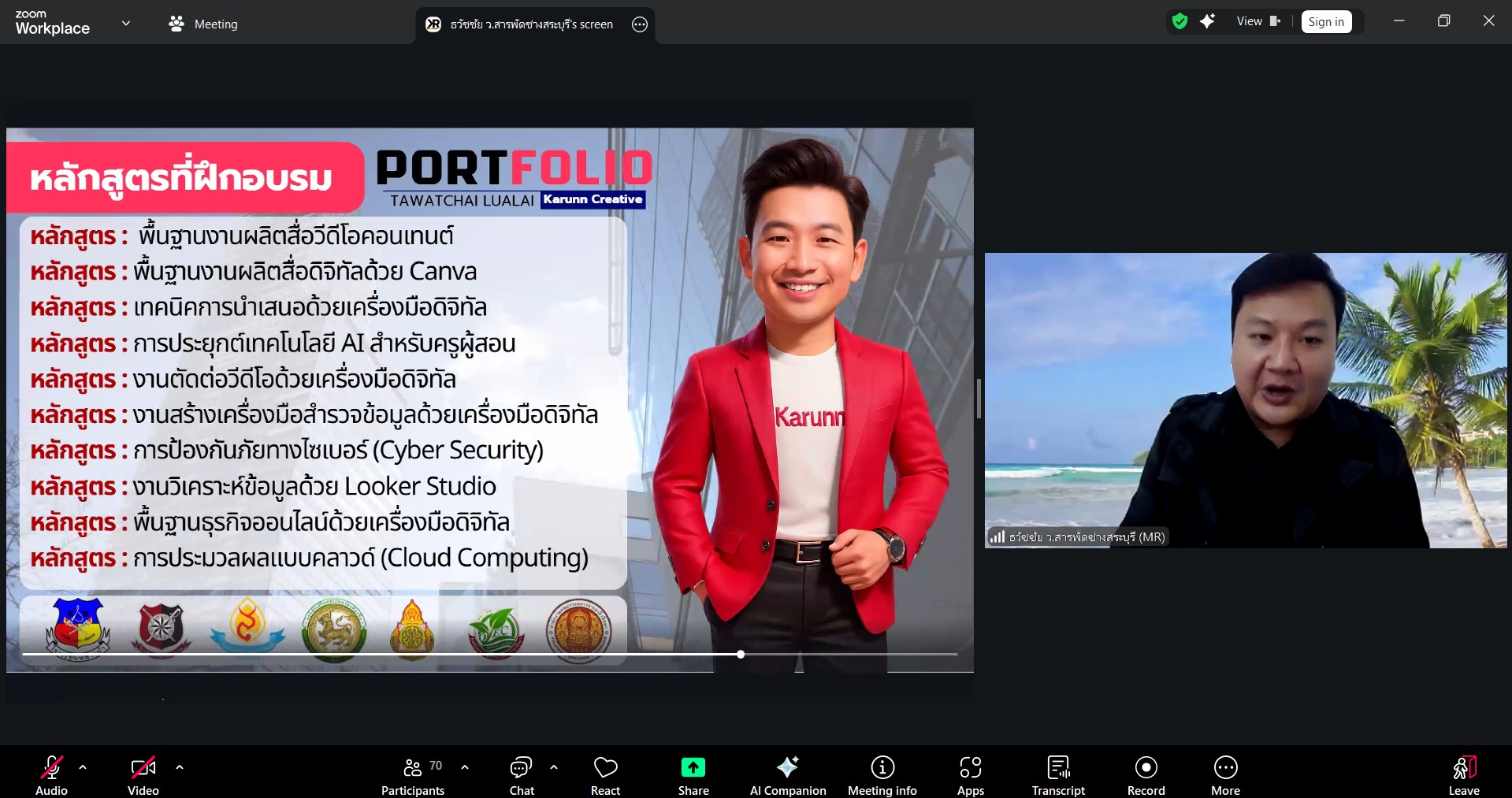Select the speaker's video thumbnail

click(x=1245, y=400)
